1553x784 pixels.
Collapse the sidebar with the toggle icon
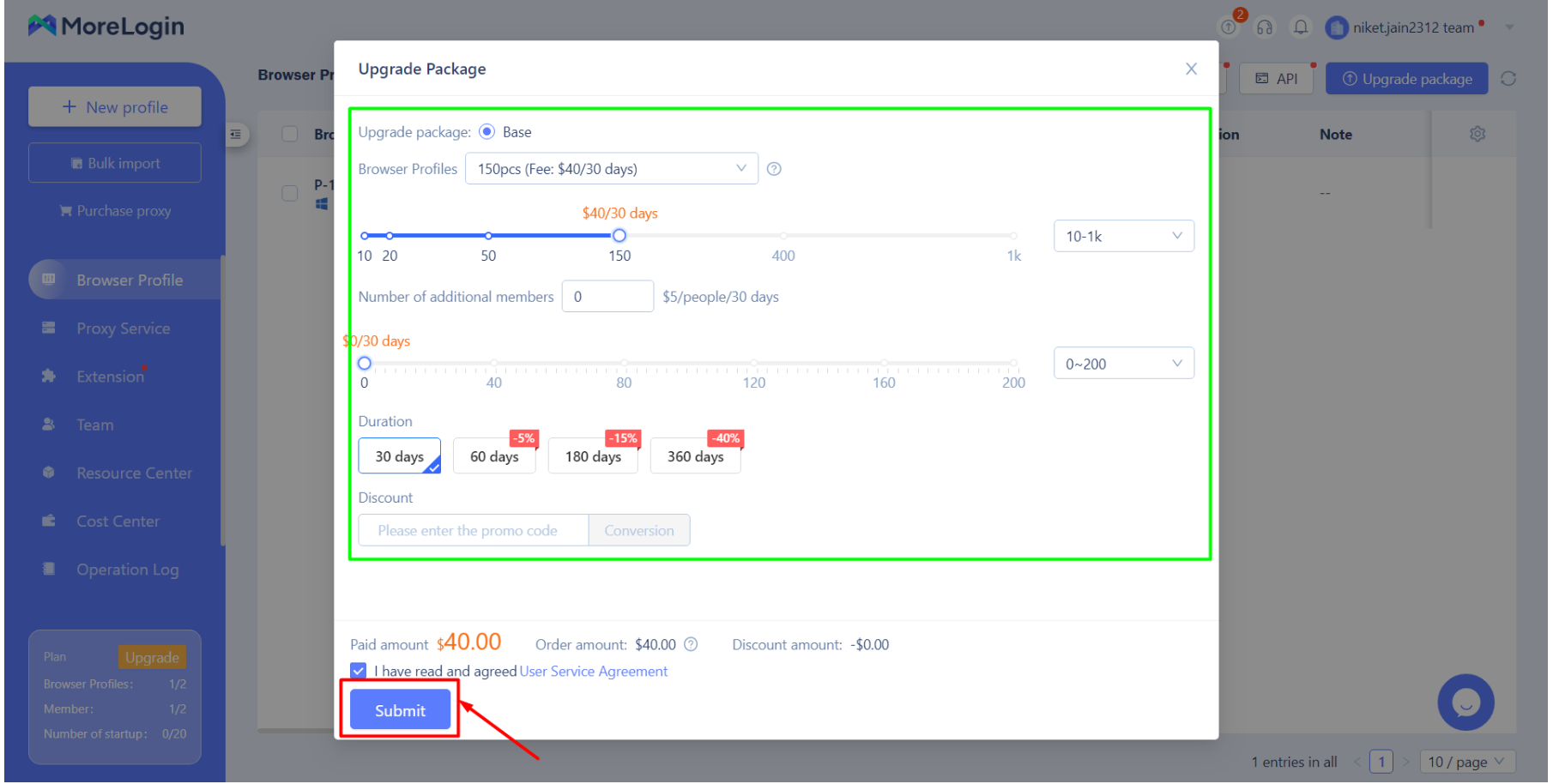(236, 135)
